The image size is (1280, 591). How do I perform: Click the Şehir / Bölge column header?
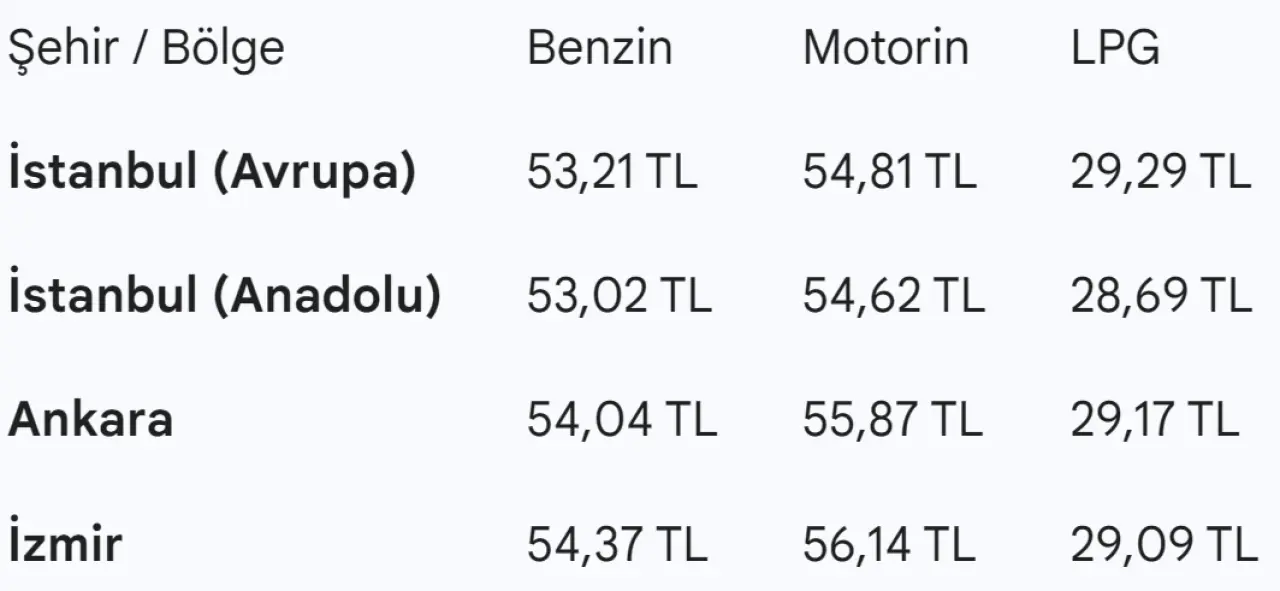146,48
